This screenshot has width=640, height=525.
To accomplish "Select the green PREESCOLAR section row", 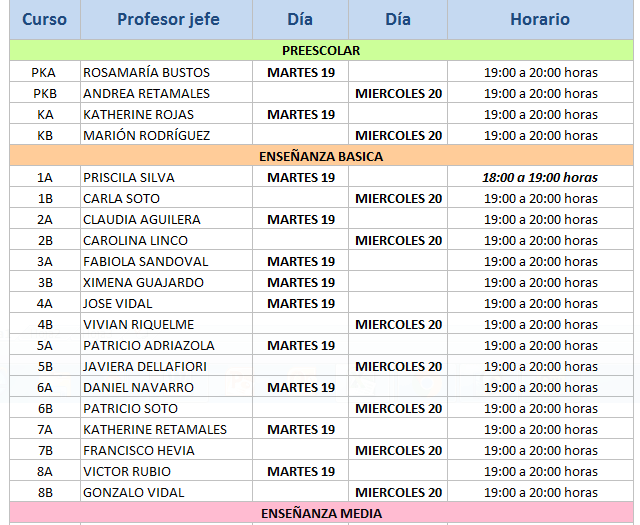I will [321, 51].
